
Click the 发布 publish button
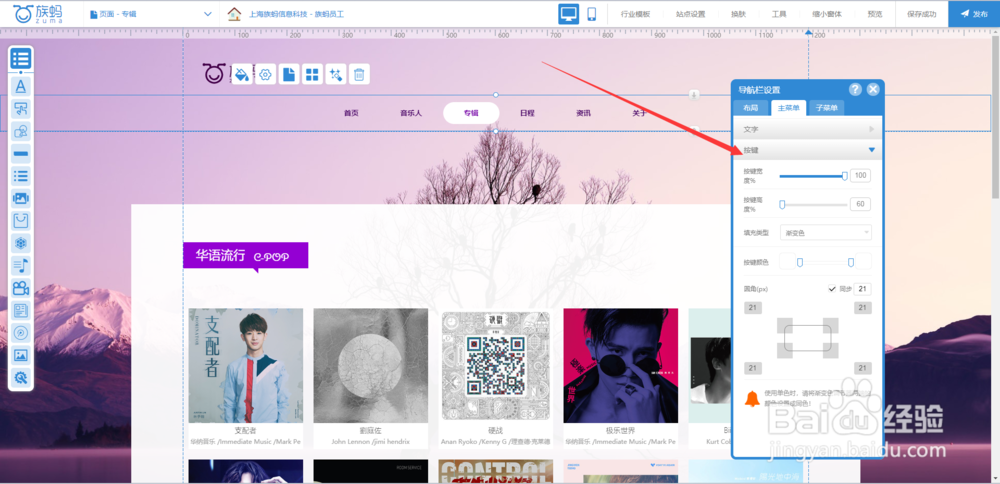974,14
